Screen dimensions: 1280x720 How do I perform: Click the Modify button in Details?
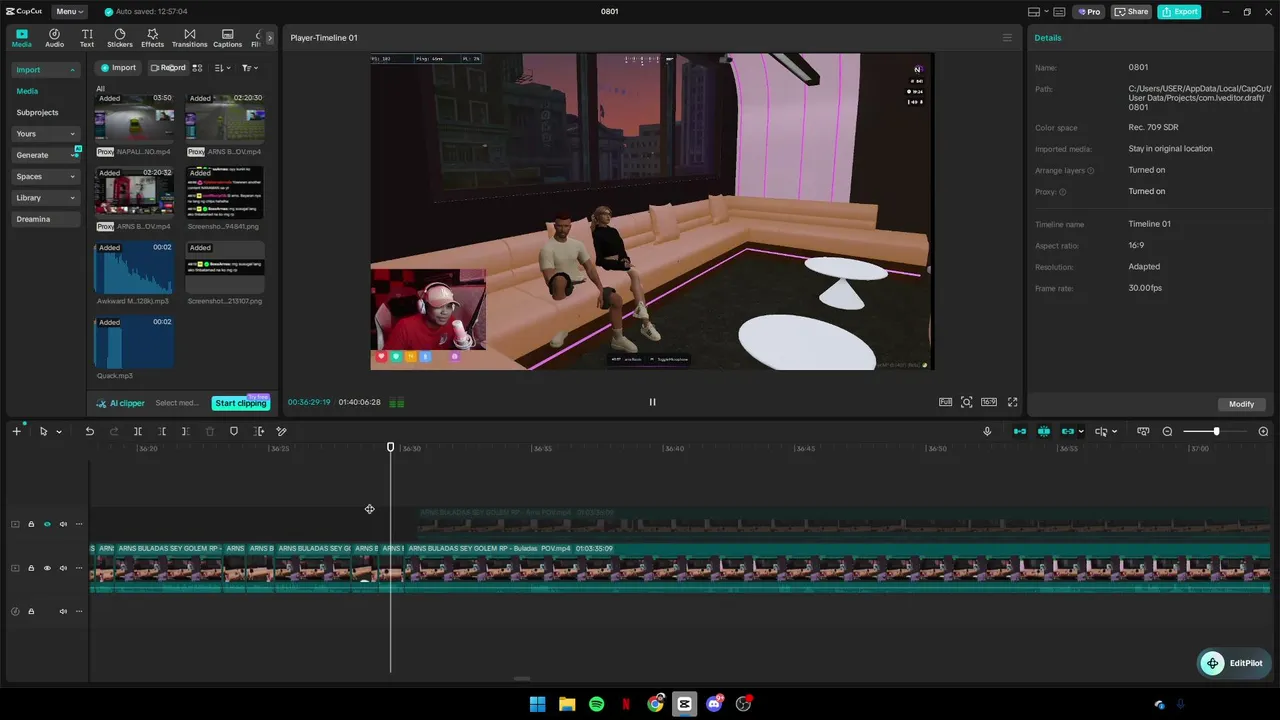(x=1241, y=404)
